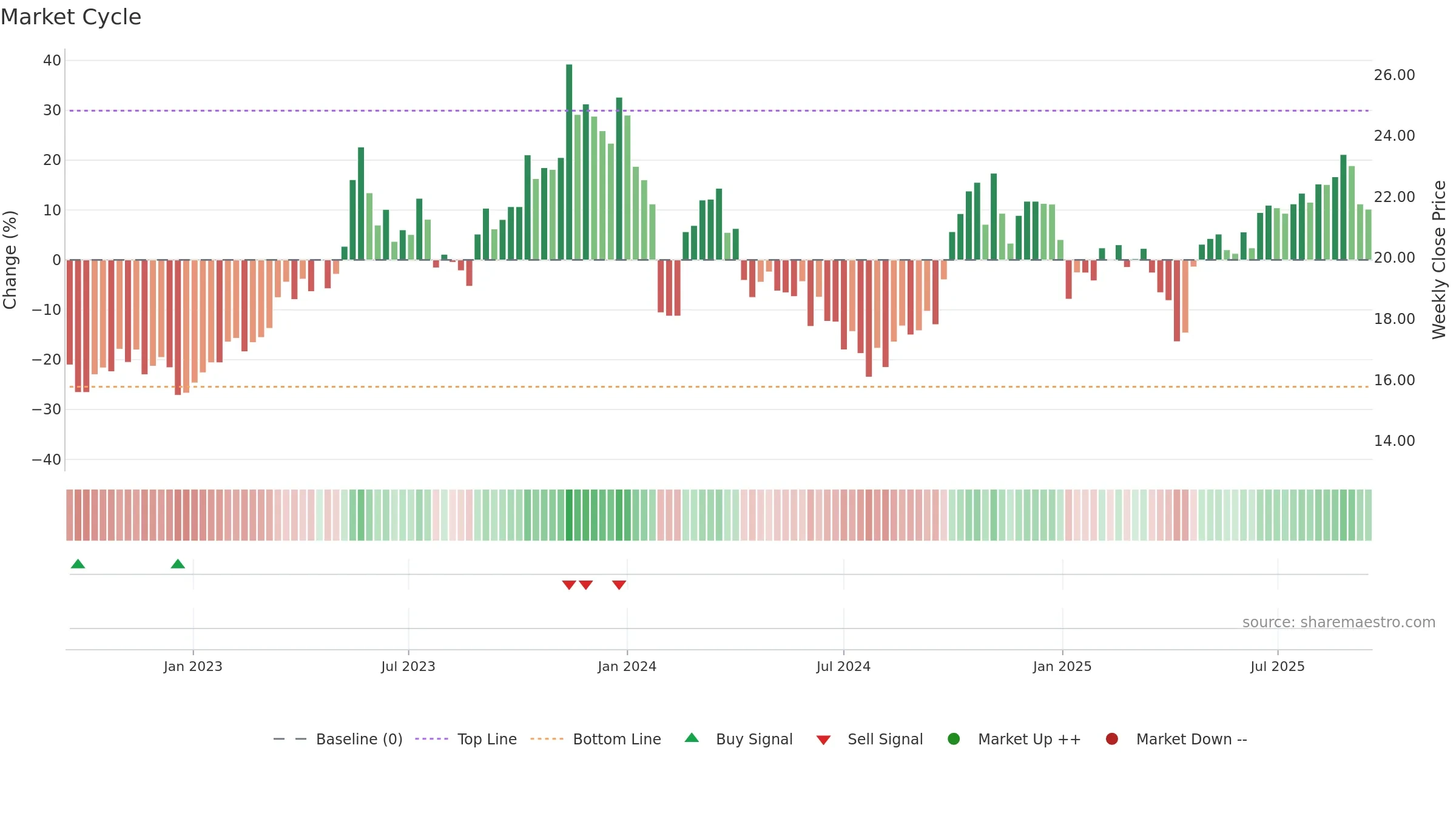Click the Top Line purple dotted legend marker
1456x819 pixels.
pyautogui.click(x=431, y=739)
